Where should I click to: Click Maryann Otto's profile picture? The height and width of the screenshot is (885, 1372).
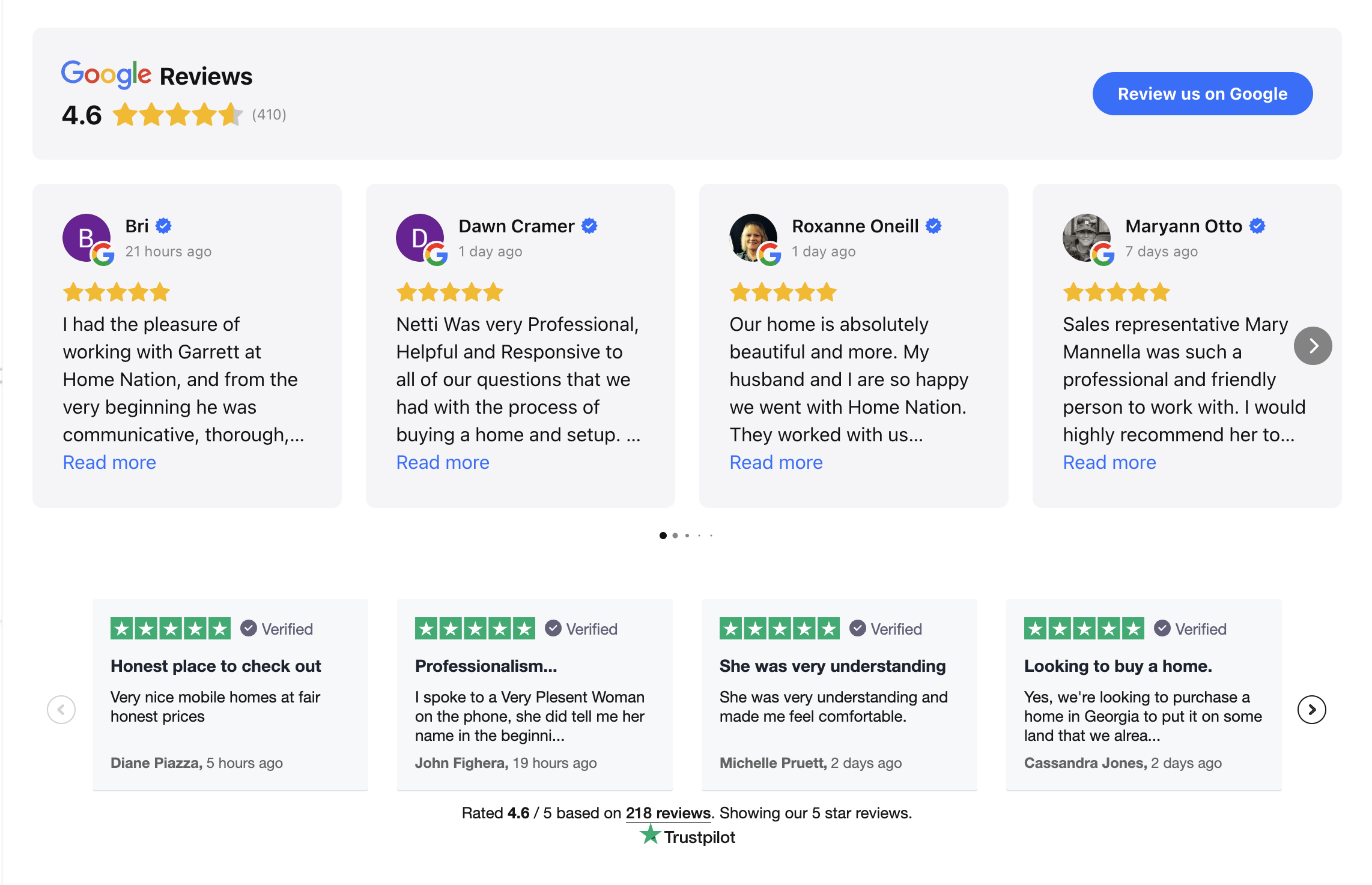click(x=1088, y=238)
